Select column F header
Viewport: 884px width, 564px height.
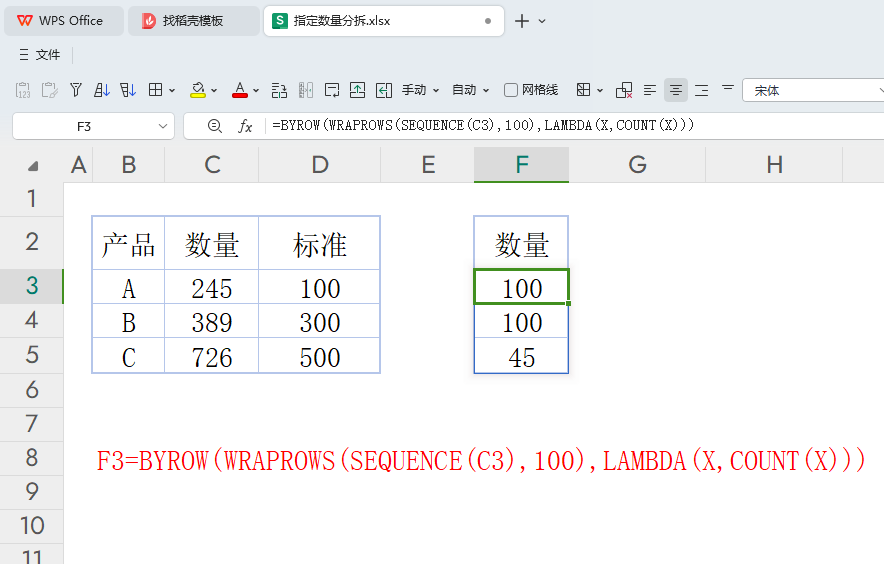coord(521,165)
